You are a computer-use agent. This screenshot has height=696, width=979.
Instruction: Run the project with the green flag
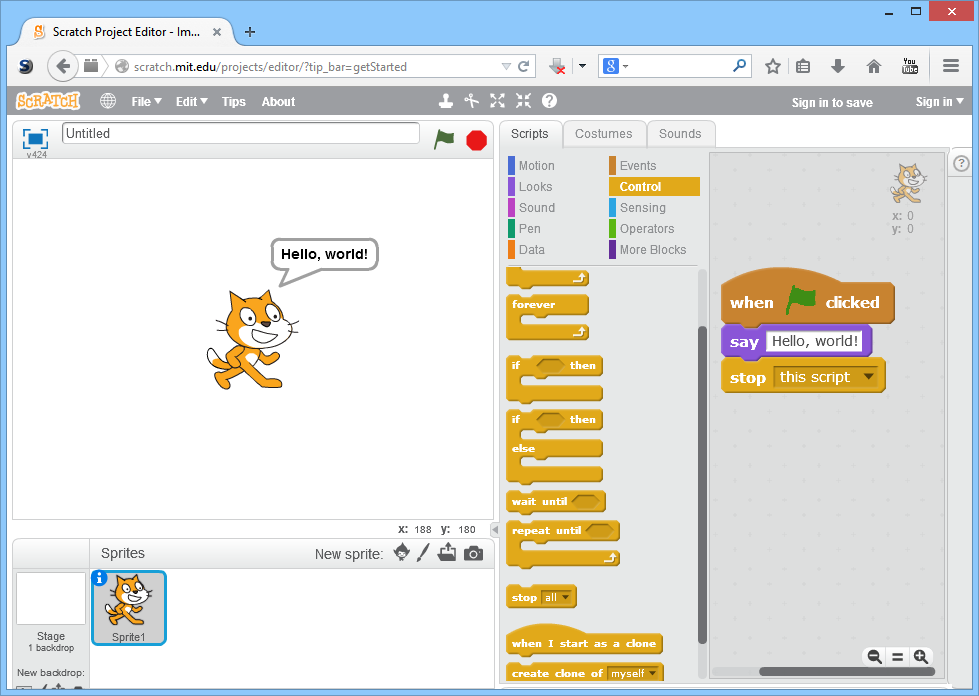coord(444,140)
